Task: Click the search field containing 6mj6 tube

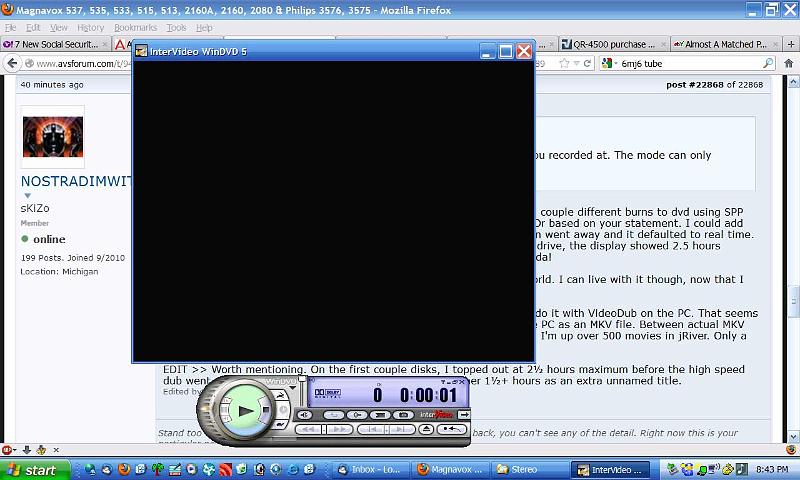Action: pos(690,64)
